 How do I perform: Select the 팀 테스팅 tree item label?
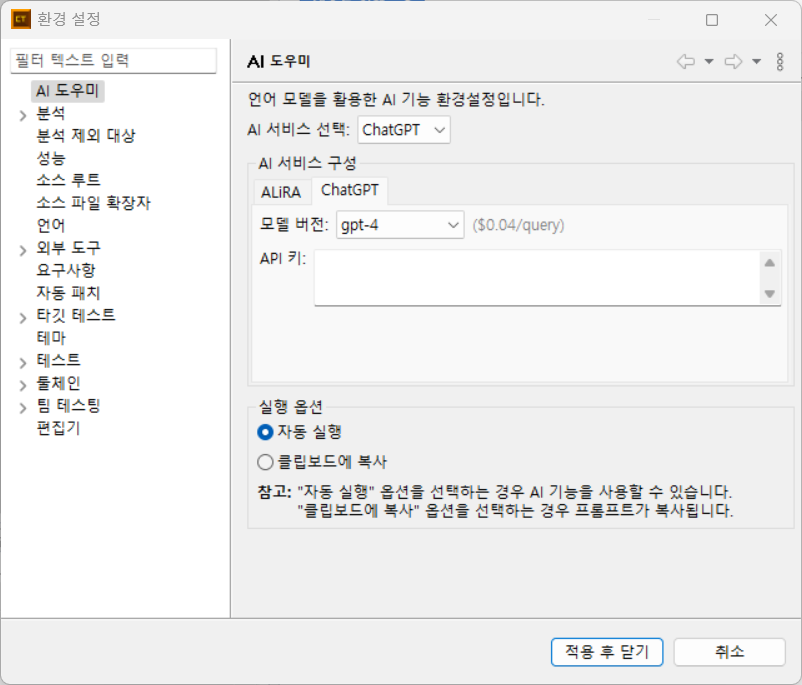point(69,406)
